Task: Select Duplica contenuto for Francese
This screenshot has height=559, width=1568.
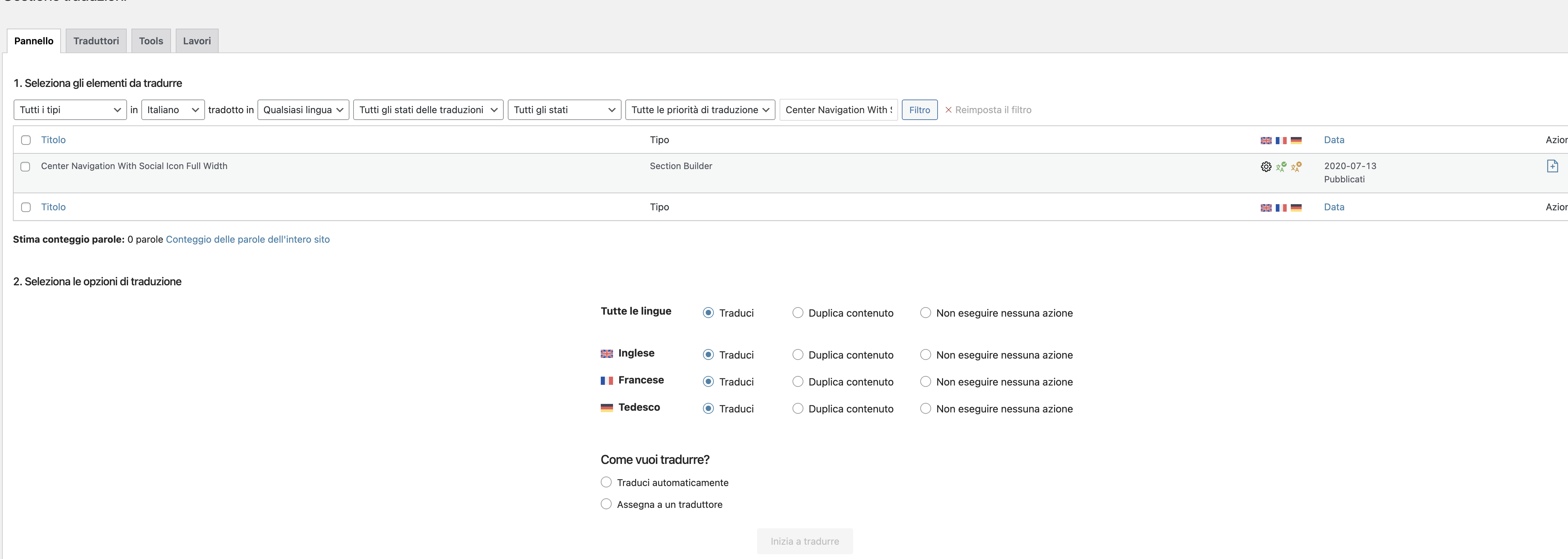Action: click(x=797, y=382)
